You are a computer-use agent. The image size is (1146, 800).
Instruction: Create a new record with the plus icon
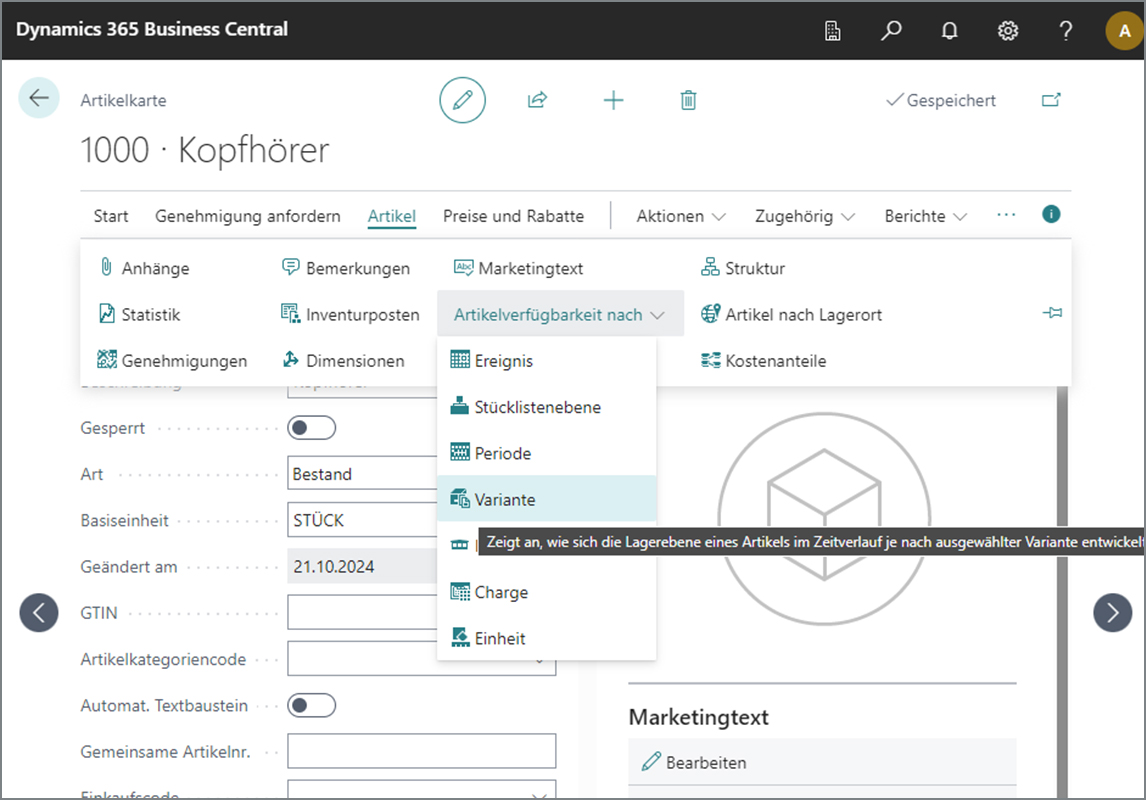click(613, 100)
